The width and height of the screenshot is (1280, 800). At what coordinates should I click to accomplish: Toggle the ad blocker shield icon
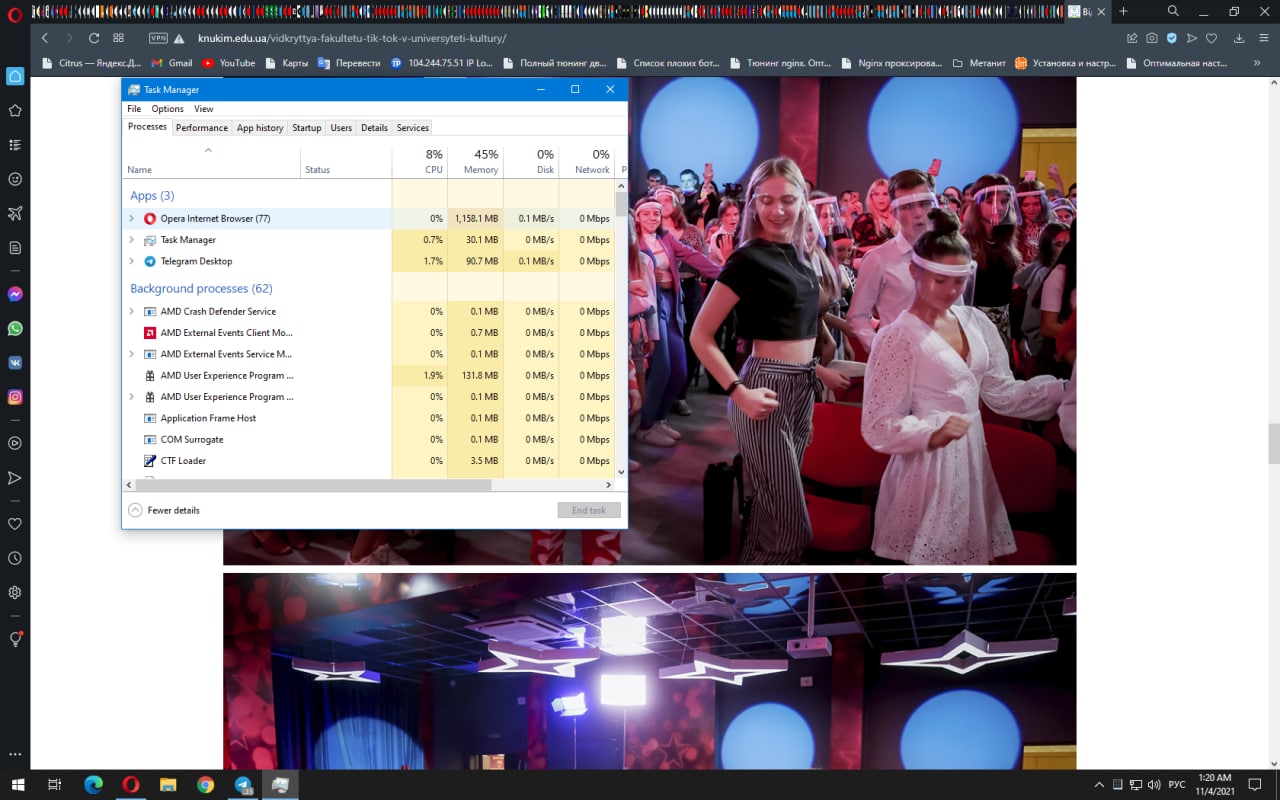[1172, 38]
